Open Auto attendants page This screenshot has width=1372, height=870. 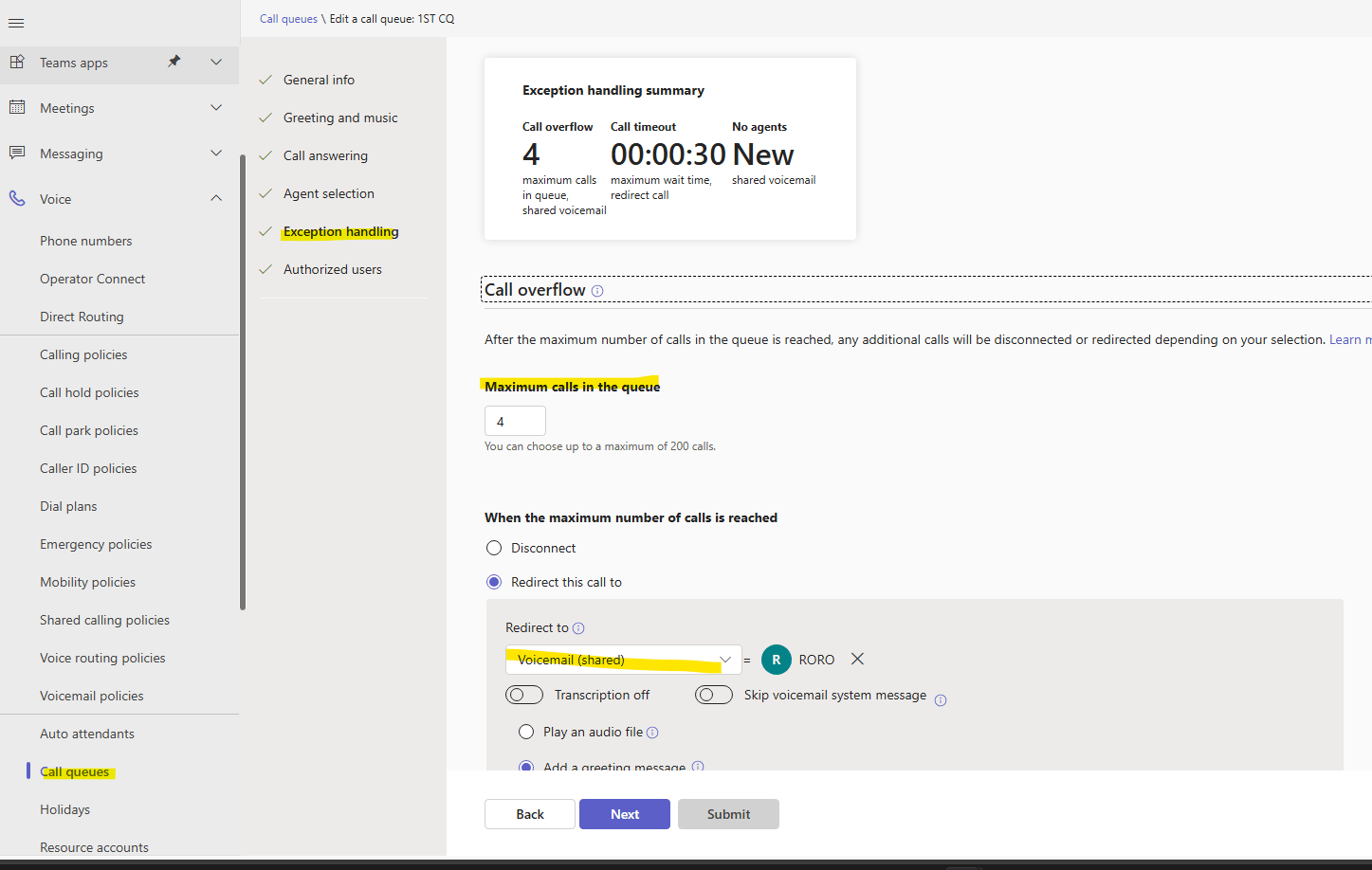(87, 734)
